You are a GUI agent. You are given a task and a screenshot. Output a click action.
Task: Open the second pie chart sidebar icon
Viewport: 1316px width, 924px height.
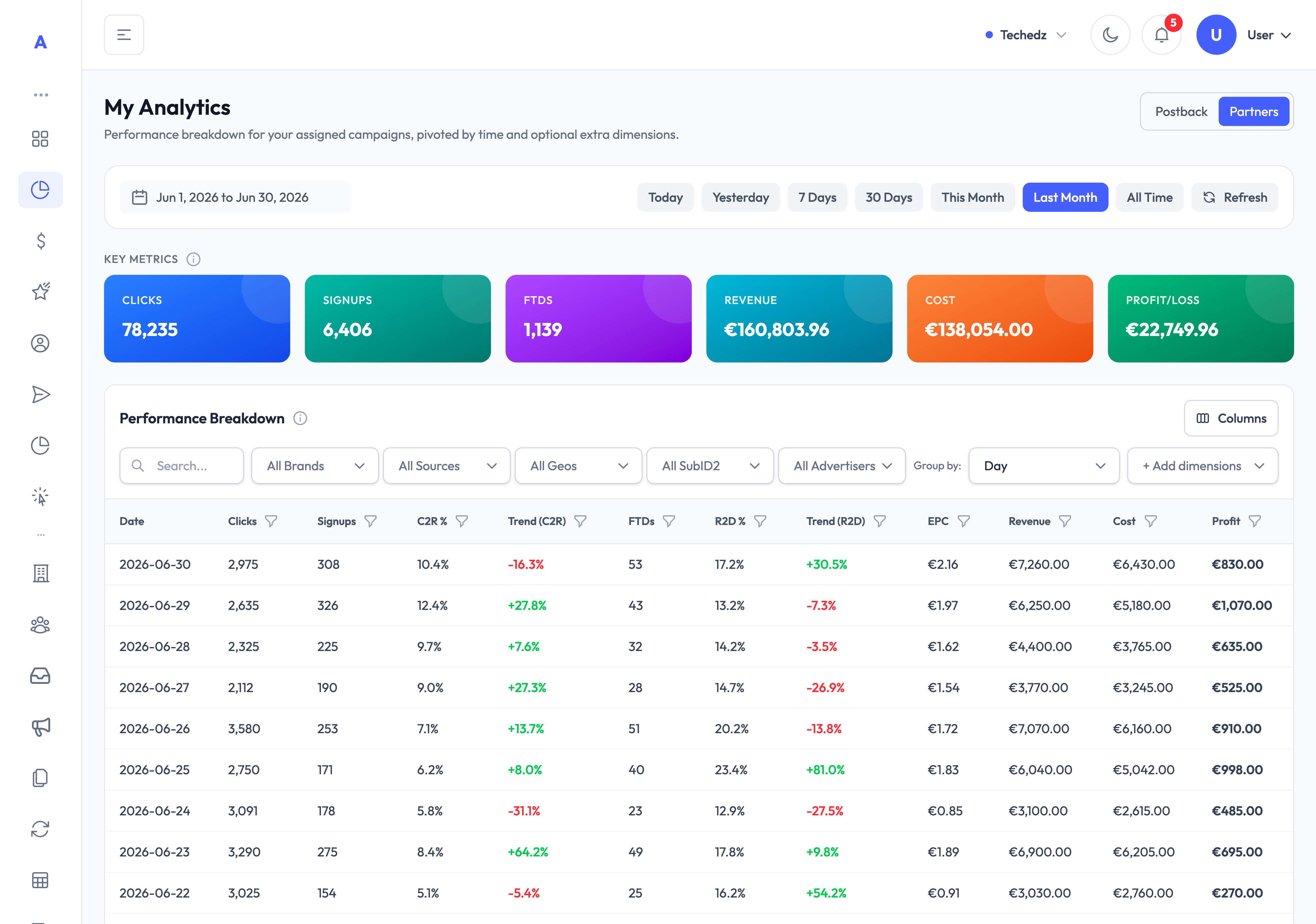(x=40, y=445)
